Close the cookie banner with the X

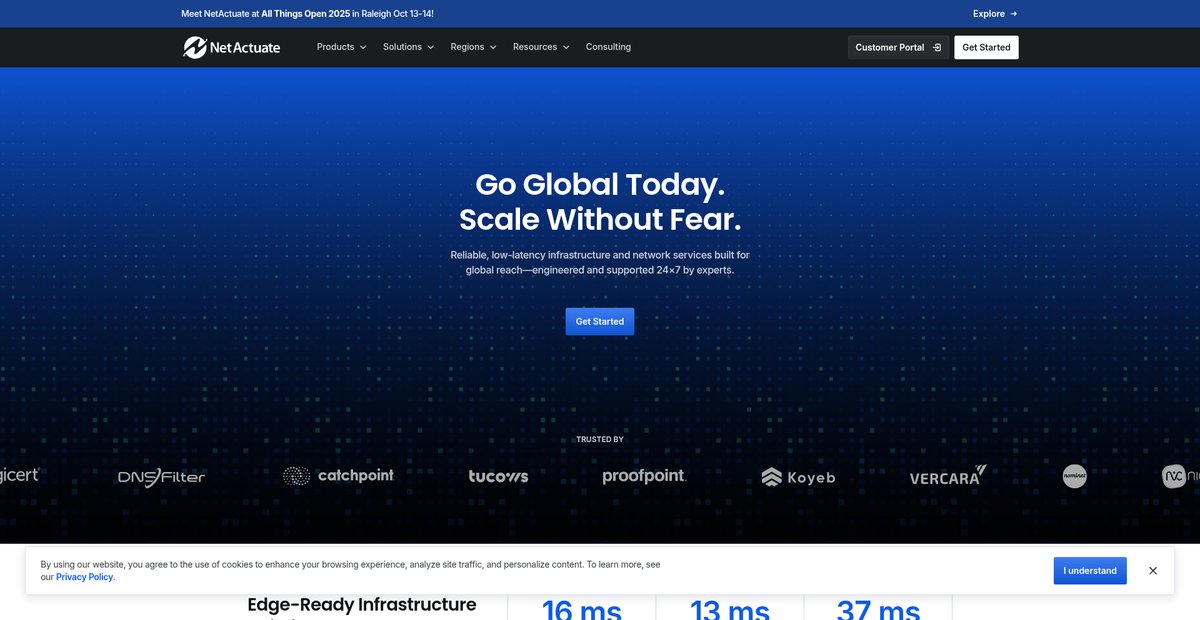click(1153, 571)
